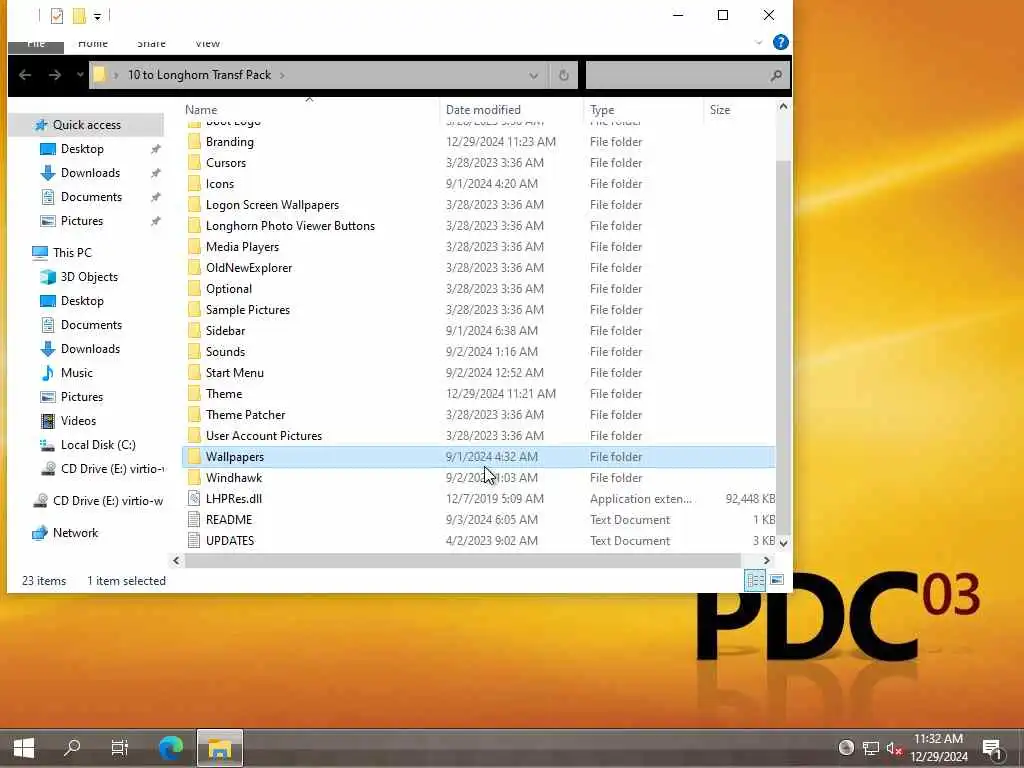Refresh the current folder view
The image size is (1024, 768).
(564, 76)
